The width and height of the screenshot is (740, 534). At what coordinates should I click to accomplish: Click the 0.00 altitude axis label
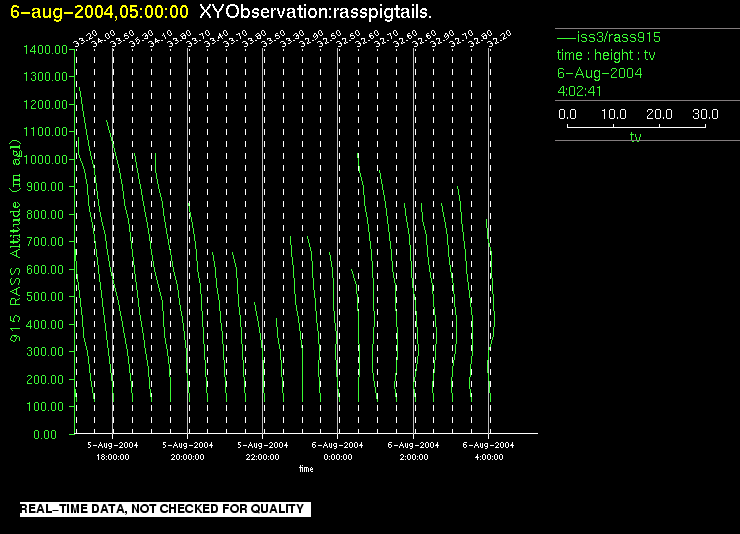(45, 434)
